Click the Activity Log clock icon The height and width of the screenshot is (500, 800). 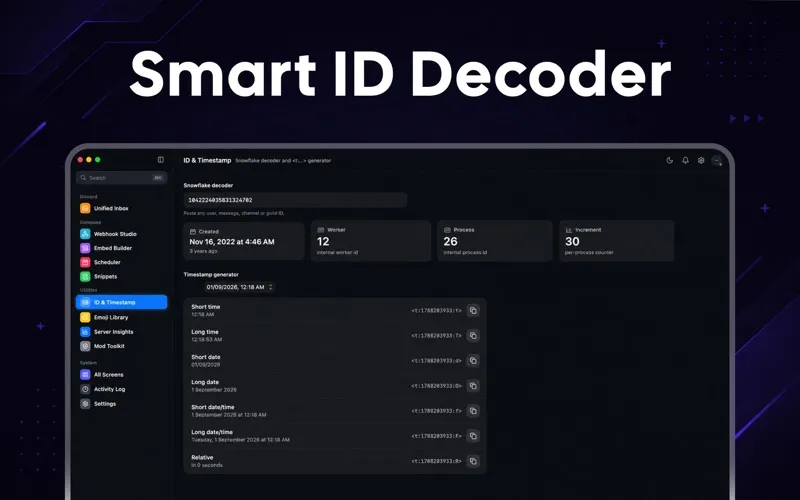coord(85,389)
